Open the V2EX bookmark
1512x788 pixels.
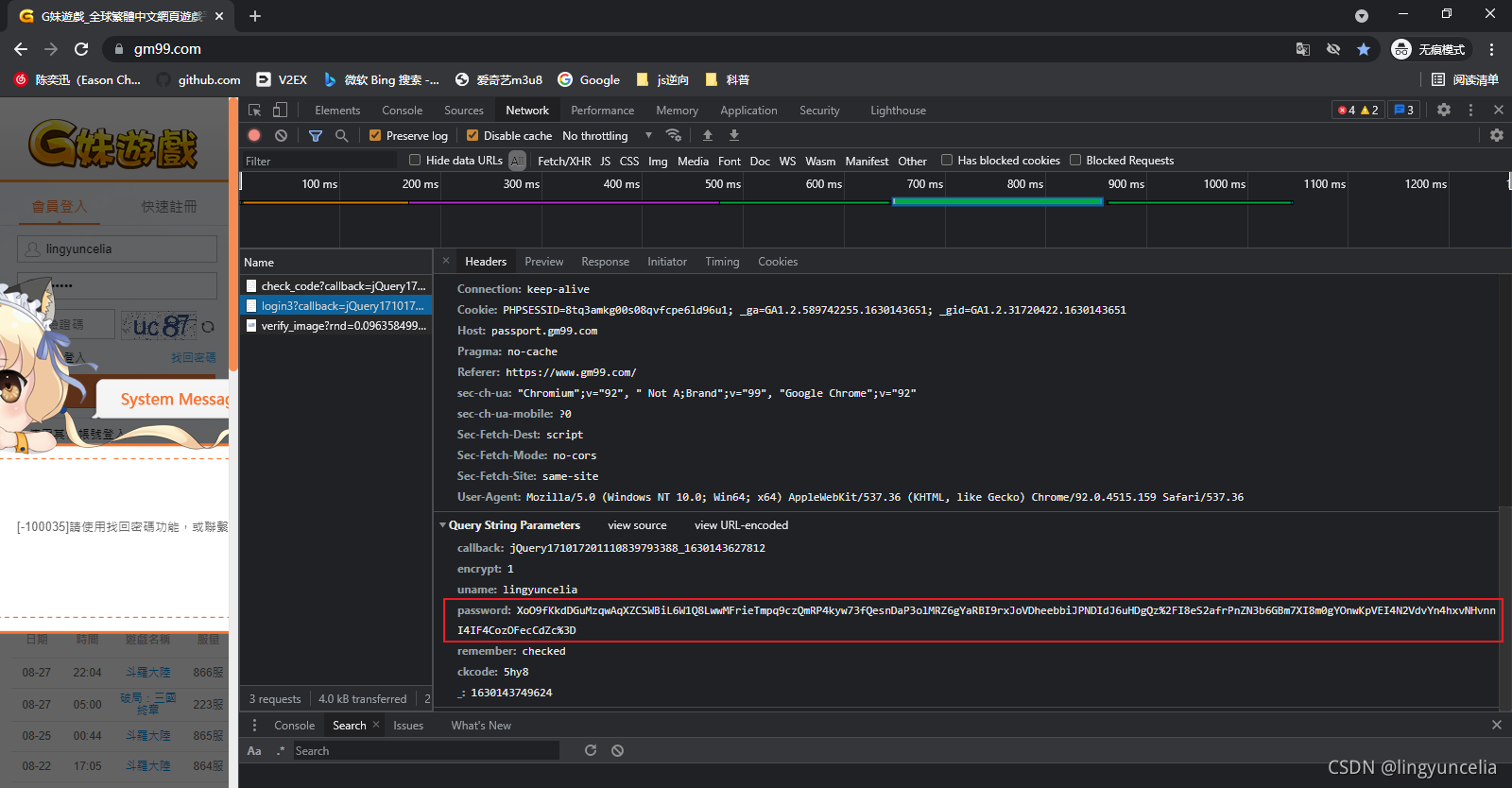[x=282, y=80]
